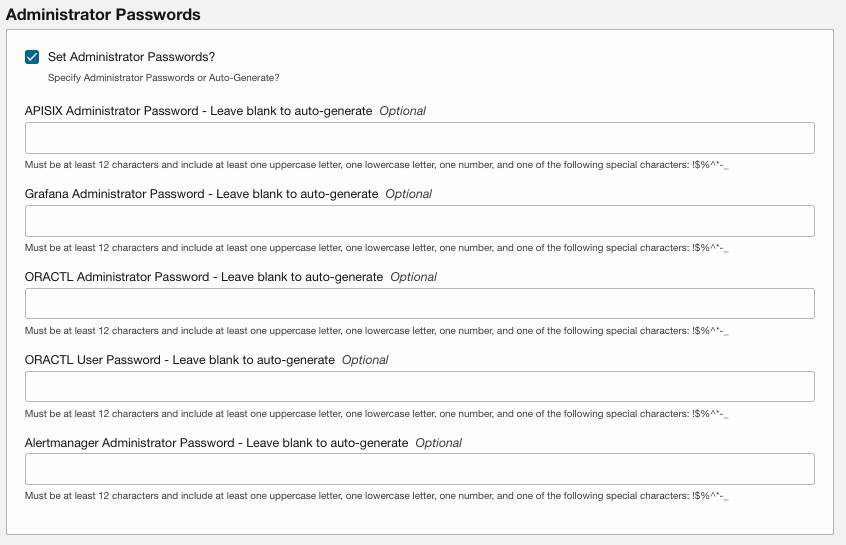The width and height of the screenshot is (846, 545).
Task: Click the Grafana Administrator Password label
Action: [201, 194]
